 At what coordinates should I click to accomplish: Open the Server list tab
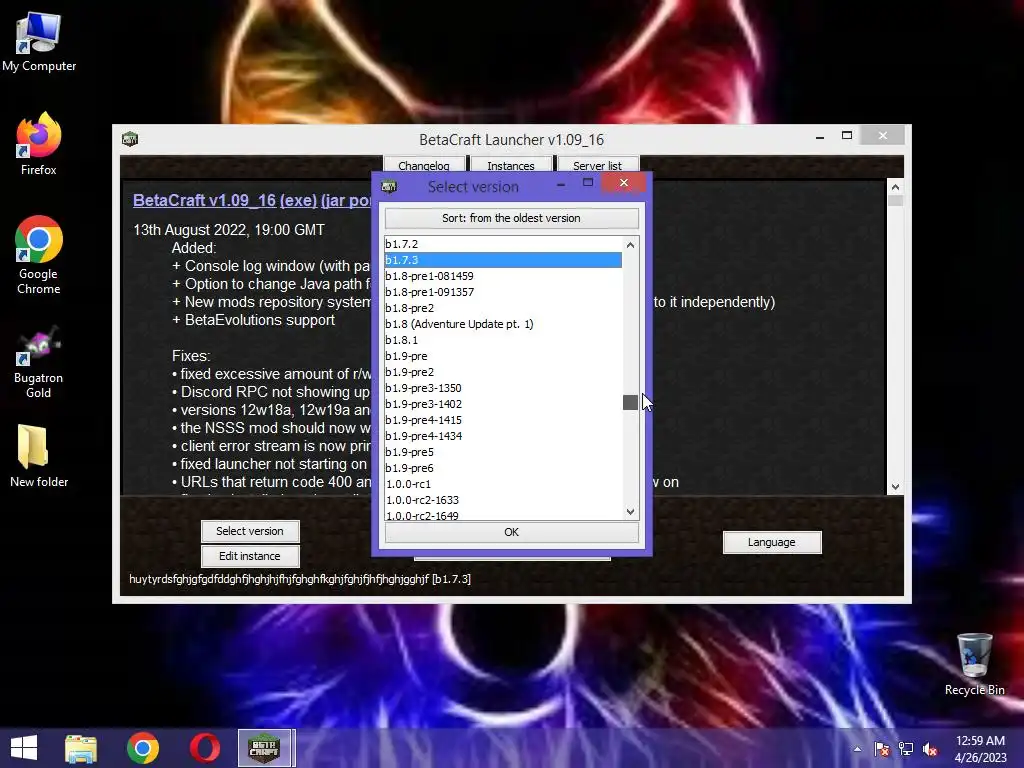598,165
